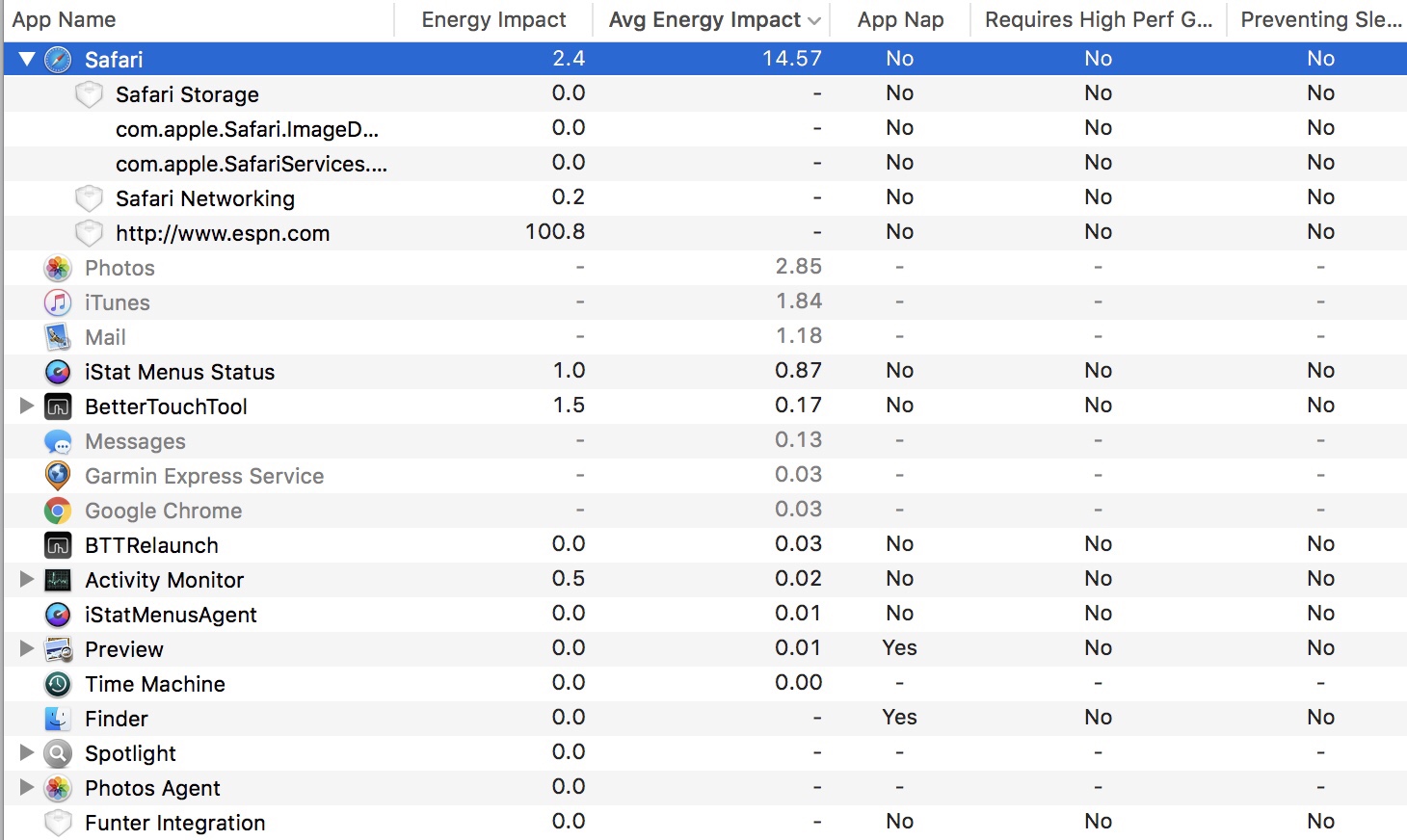Select the iStatMenusAgent row name
The width and height of the screenshot is (1407, 840).
(171, 615)
